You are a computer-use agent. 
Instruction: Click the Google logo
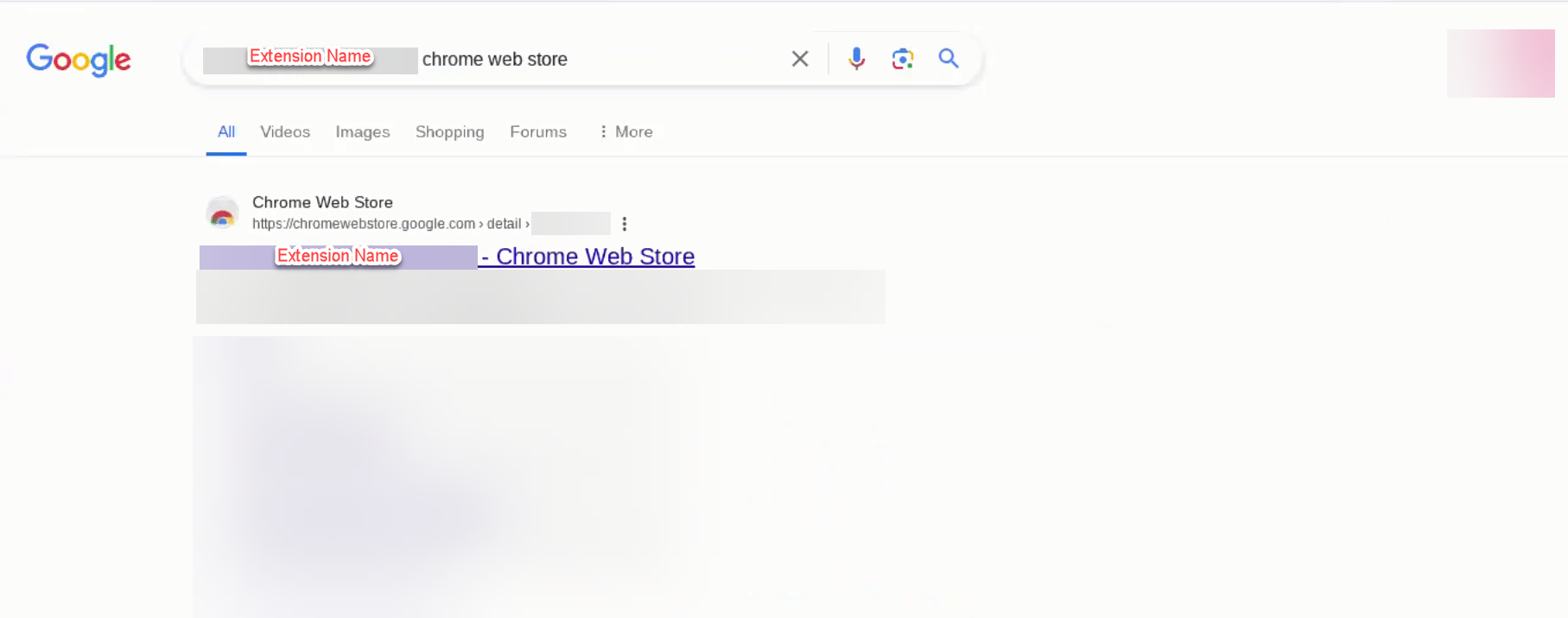coord(79,60)
